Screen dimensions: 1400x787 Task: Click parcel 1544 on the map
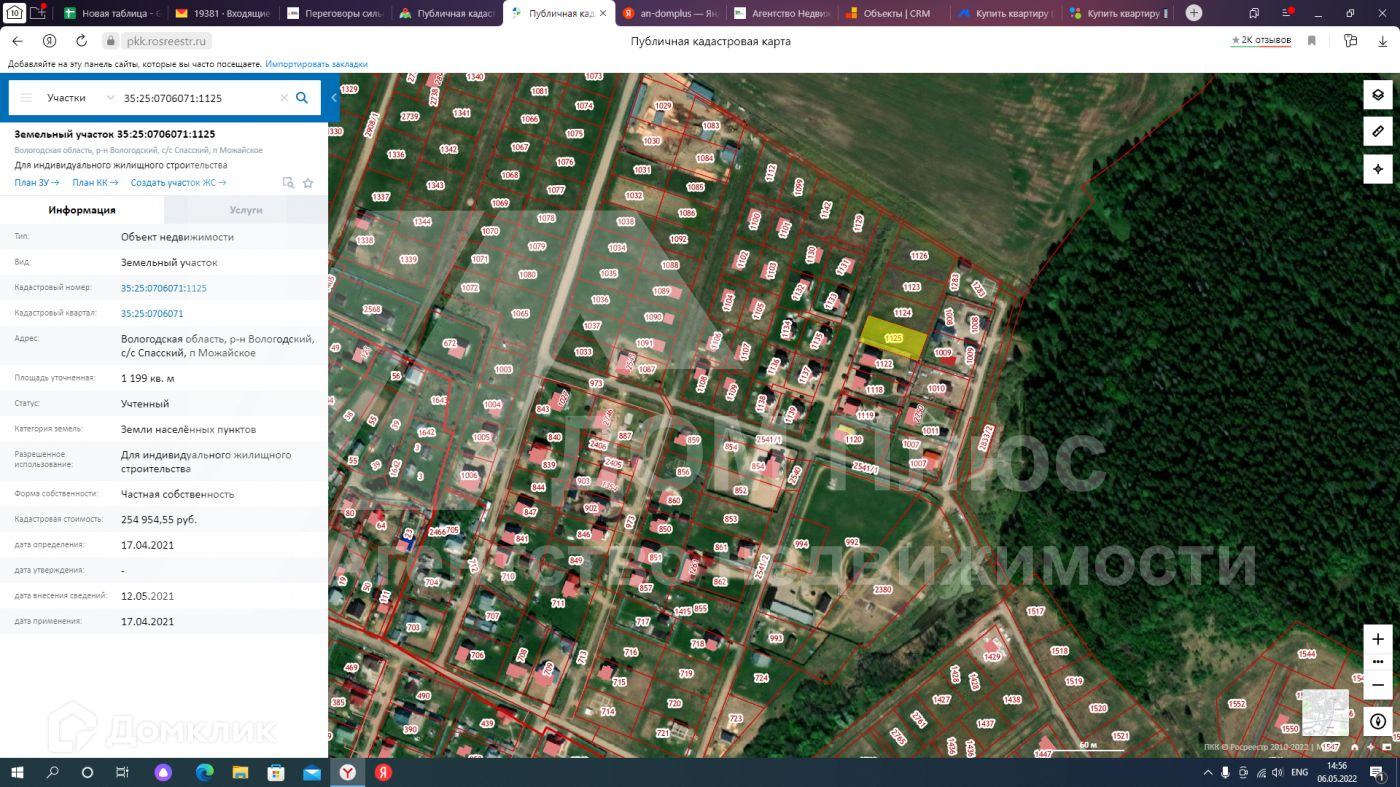[1306, 654]
